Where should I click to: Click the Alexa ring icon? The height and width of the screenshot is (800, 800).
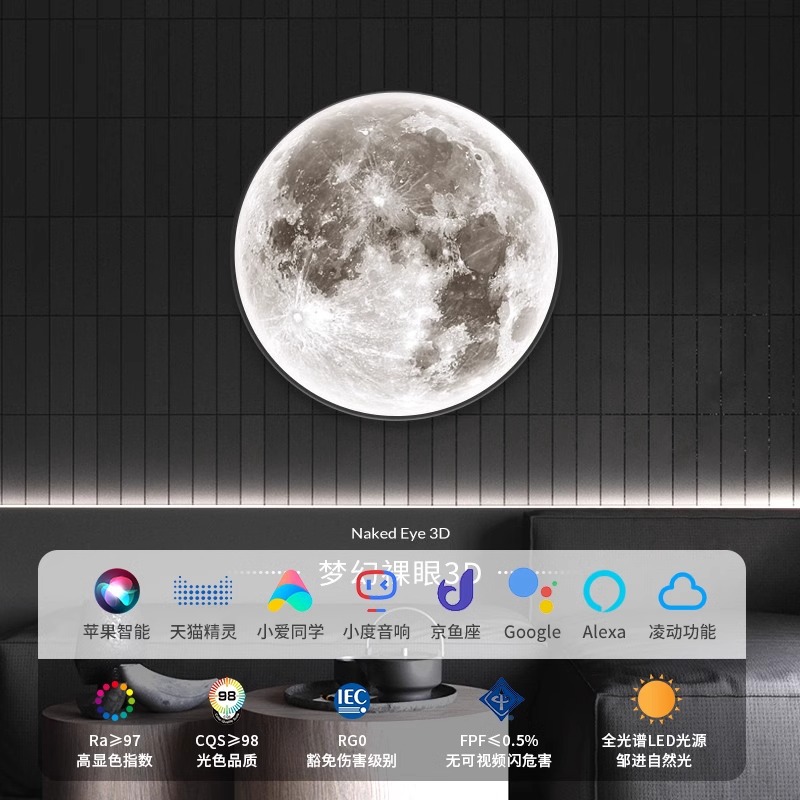pos(604,591)
